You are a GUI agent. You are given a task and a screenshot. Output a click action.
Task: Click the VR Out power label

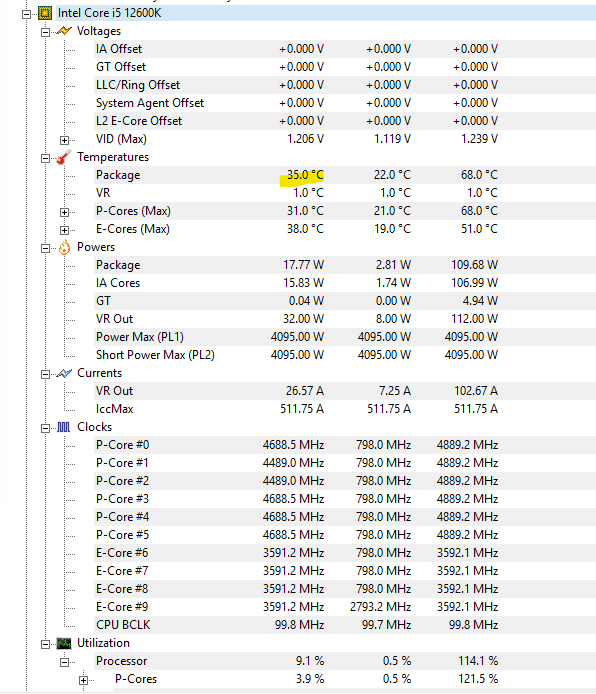click(x=114, y=319)
